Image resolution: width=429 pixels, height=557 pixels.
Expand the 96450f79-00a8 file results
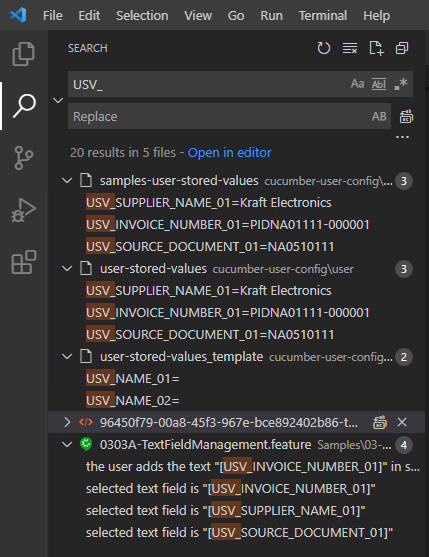click(x=67, y=422)
